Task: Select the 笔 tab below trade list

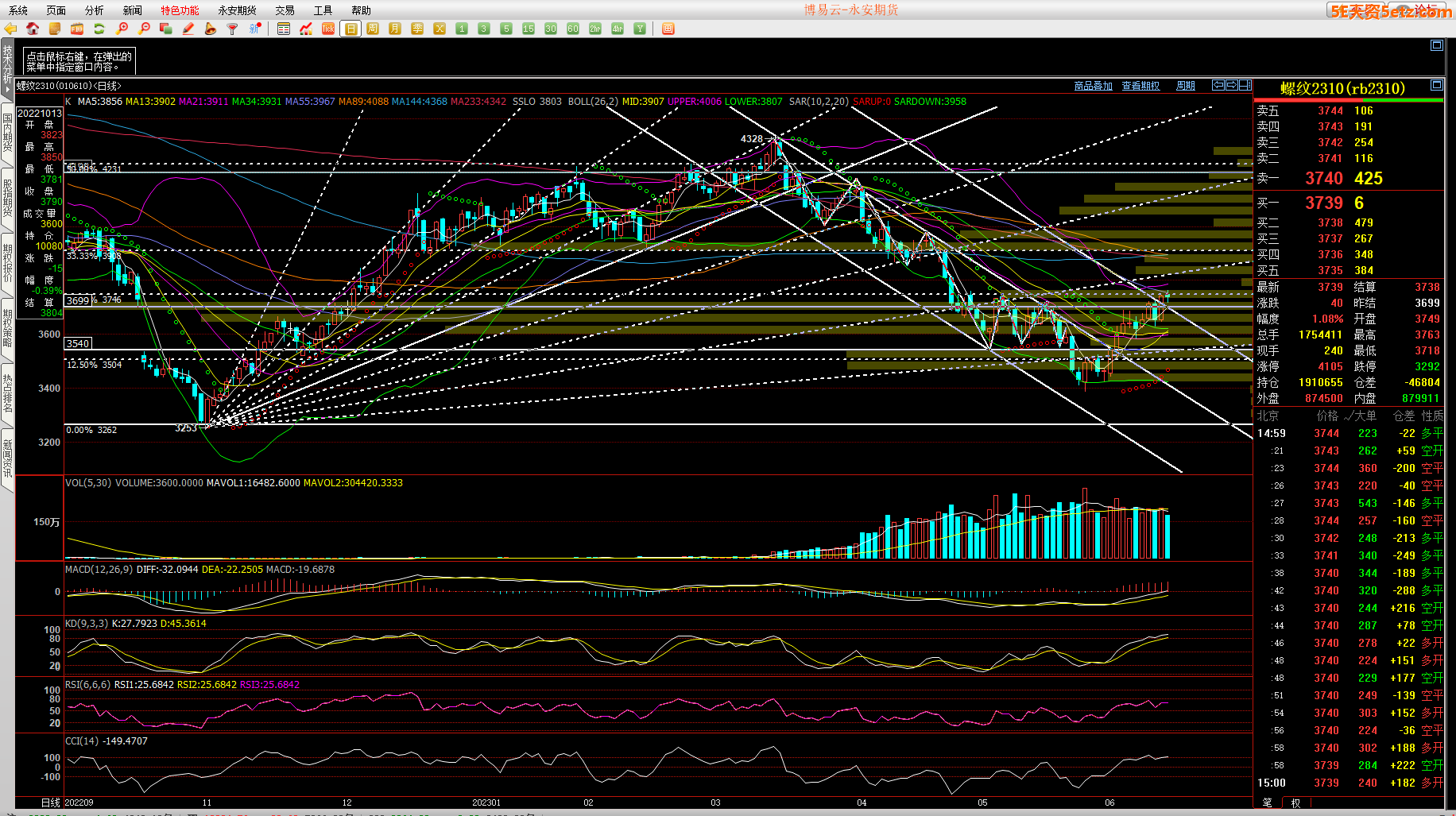Action: coord(1267,802)
